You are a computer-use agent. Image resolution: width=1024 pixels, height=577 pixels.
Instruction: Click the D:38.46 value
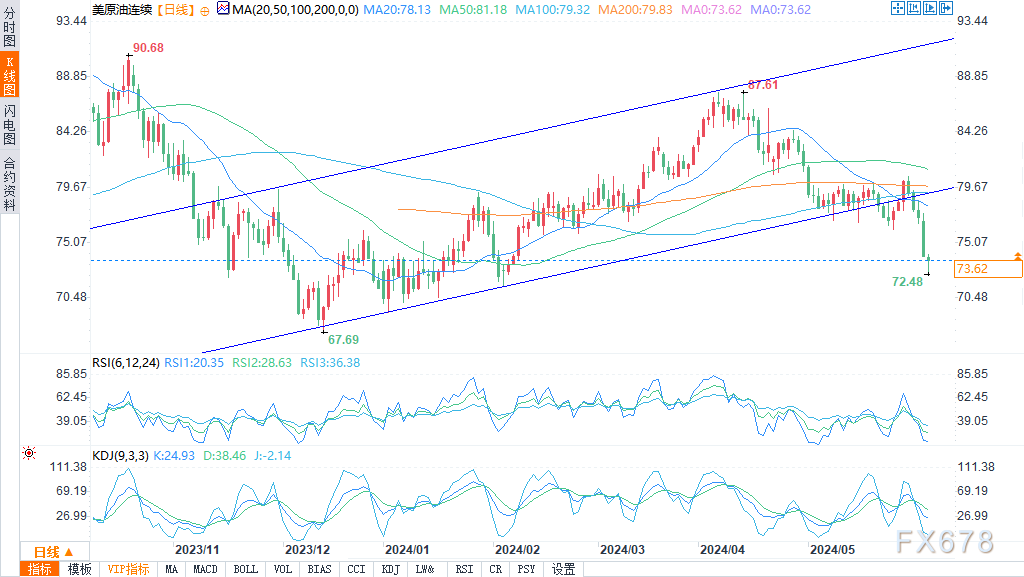click(x=225, y=456)
